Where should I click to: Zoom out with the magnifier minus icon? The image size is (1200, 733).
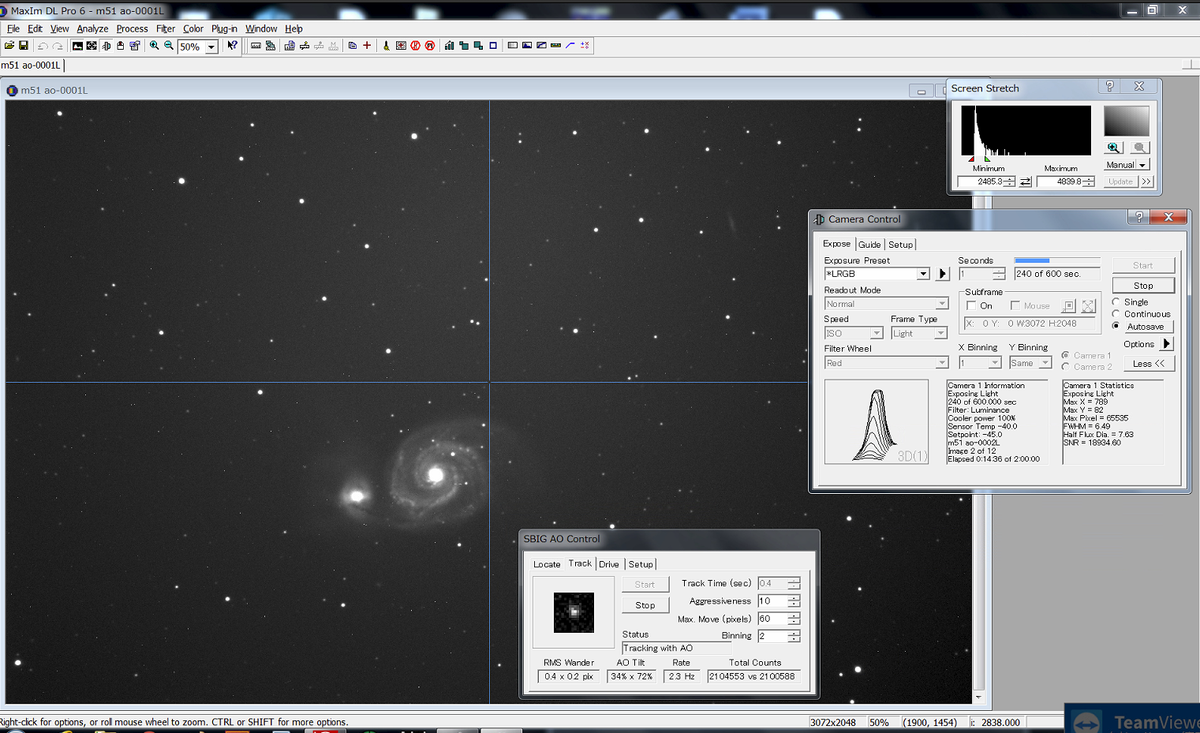click(x=168, y=46)
